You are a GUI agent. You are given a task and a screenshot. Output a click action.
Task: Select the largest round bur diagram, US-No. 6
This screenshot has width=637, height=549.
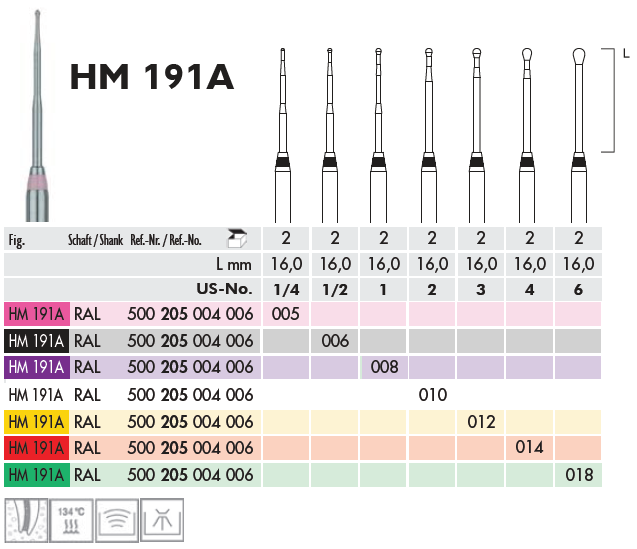pos(578,130)
